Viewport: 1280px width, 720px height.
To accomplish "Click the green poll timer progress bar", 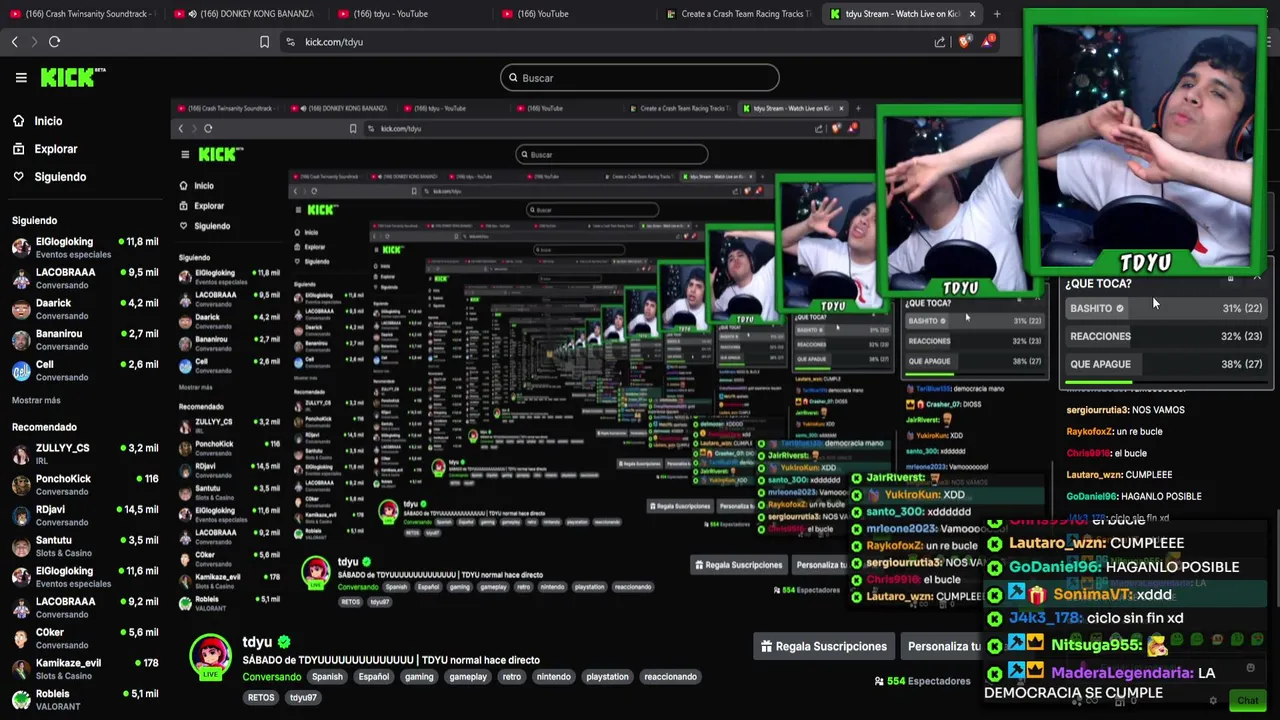I will (1099, 382).
